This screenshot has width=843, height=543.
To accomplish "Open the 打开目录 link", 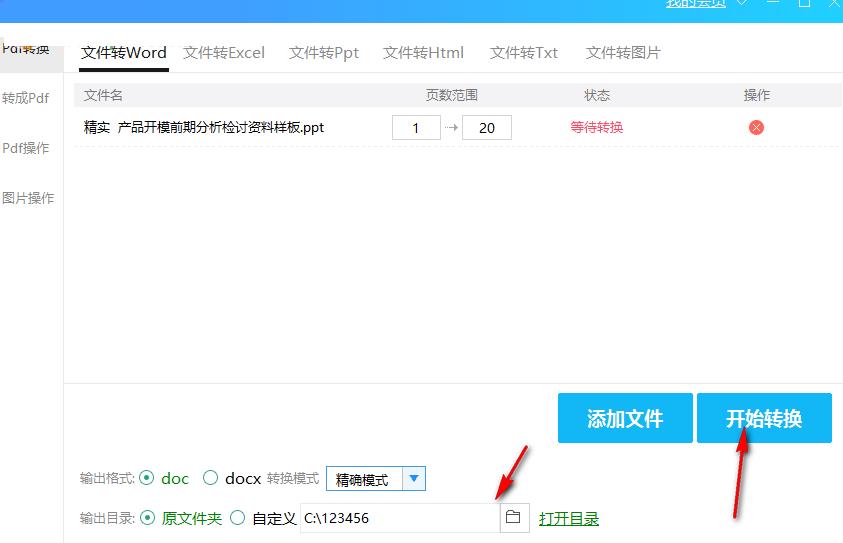I will (x=569, y=519).
